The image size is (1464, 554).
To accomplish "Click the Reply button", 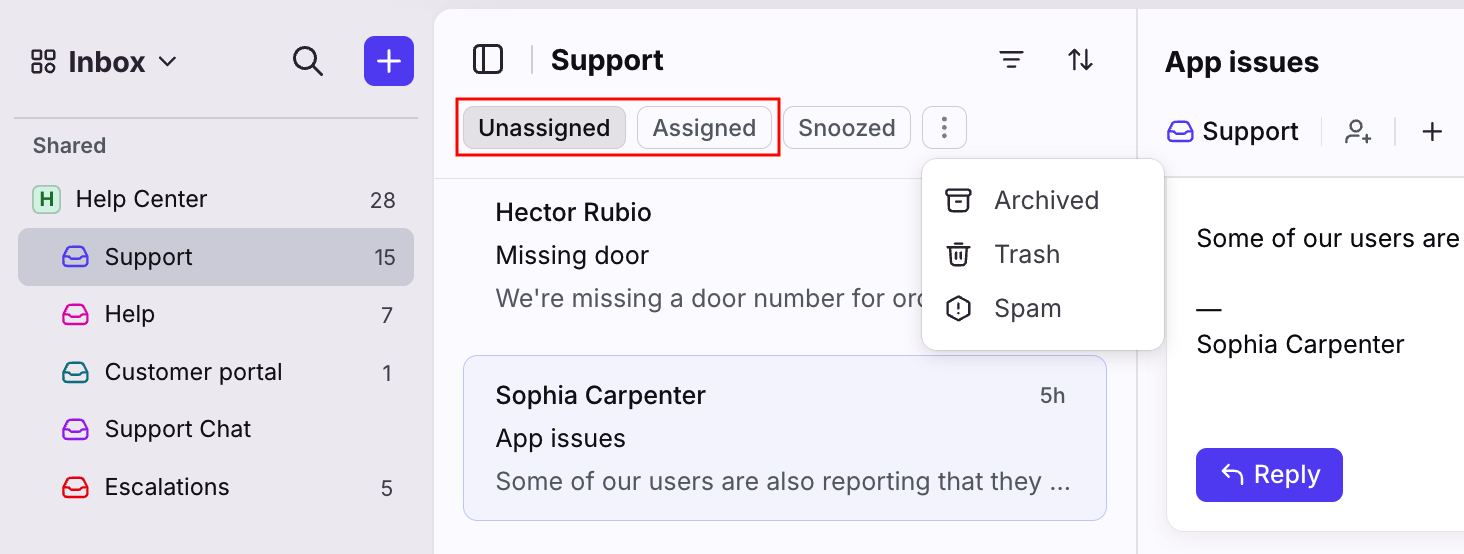I will click(x=1269, y=475).
